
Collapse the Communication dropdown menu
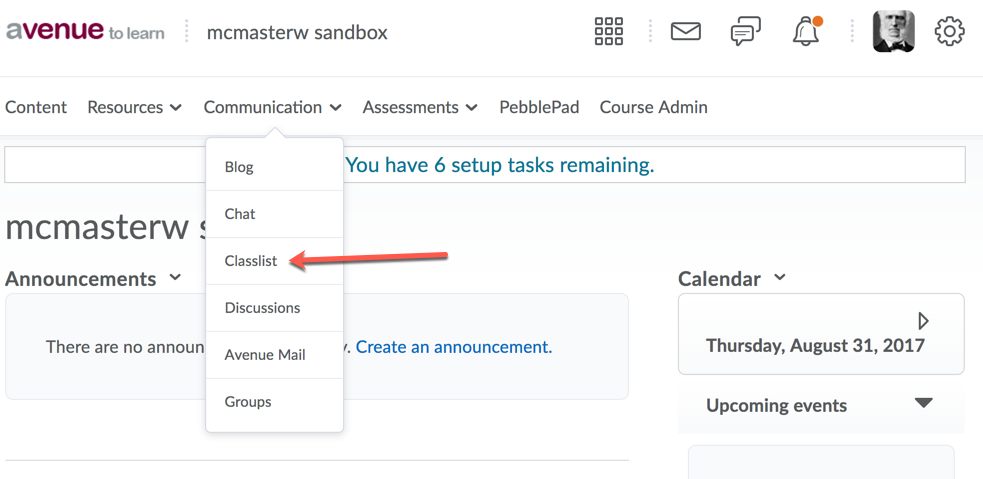coord(272,107)
